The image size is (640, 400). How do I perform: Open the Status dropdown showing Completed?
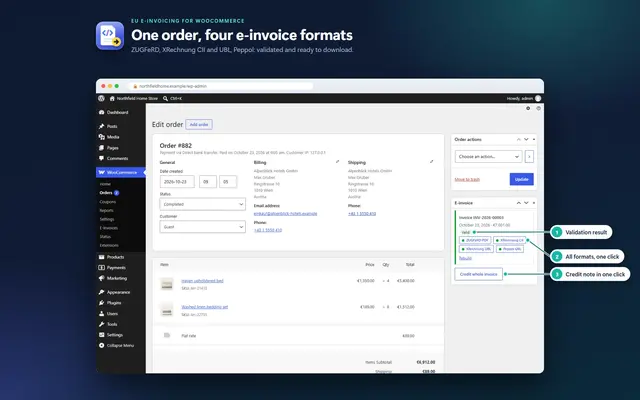click(202, 204)
